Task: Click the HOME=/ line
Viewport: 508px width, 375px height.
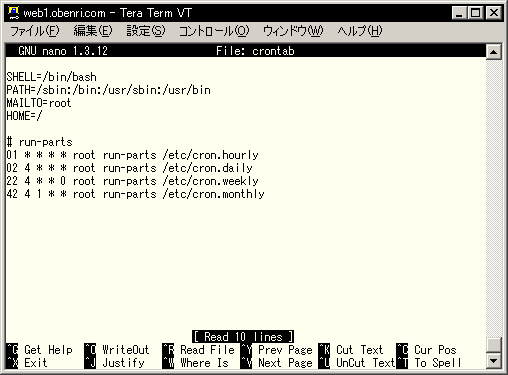Action: point(24,116)
